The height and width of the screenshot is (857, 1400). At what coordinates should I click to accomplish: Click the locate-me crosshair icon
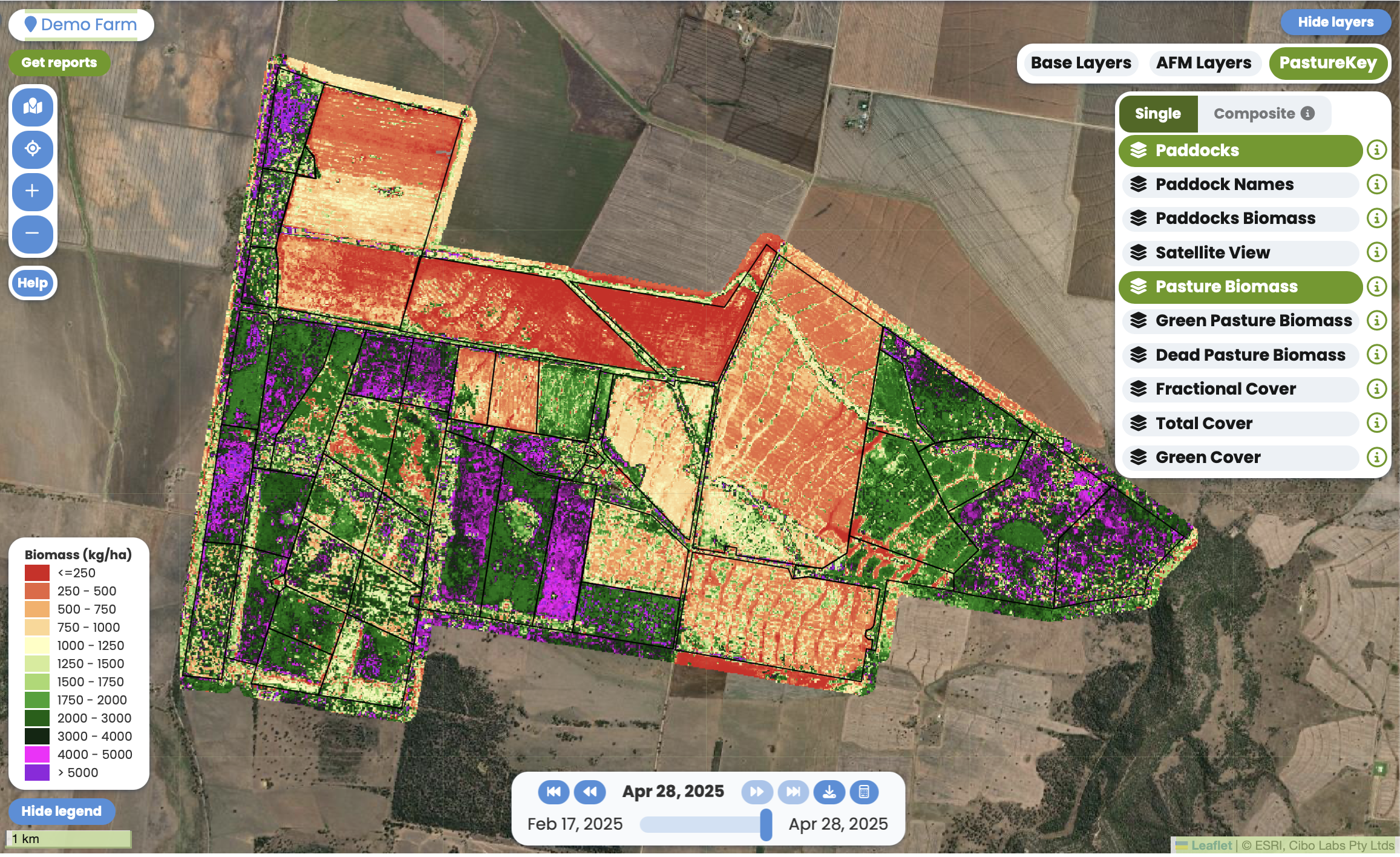pos(33,148)
